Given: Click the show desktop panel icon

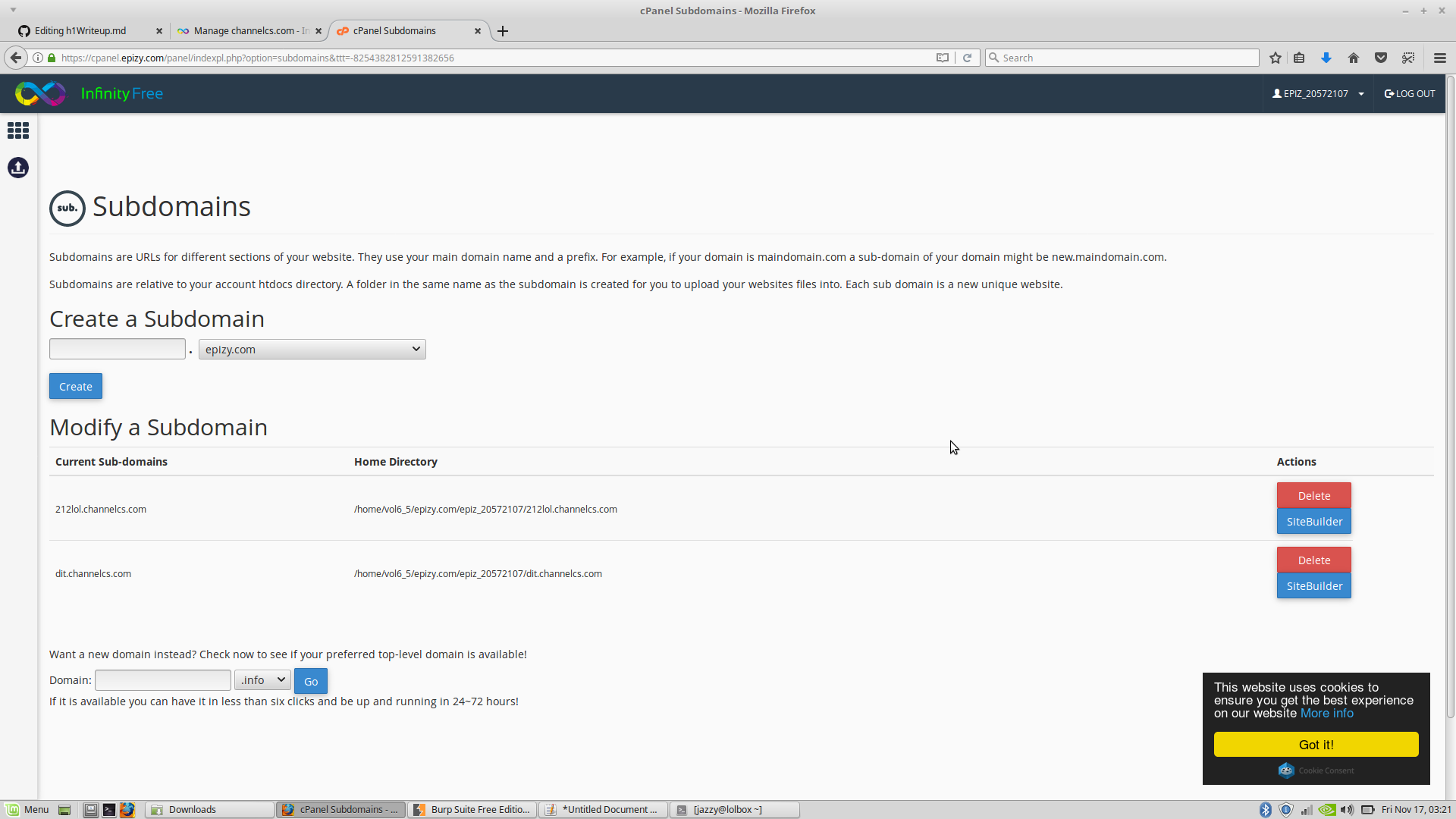Looking at the screenshot, I should click(x=64, y=810).
